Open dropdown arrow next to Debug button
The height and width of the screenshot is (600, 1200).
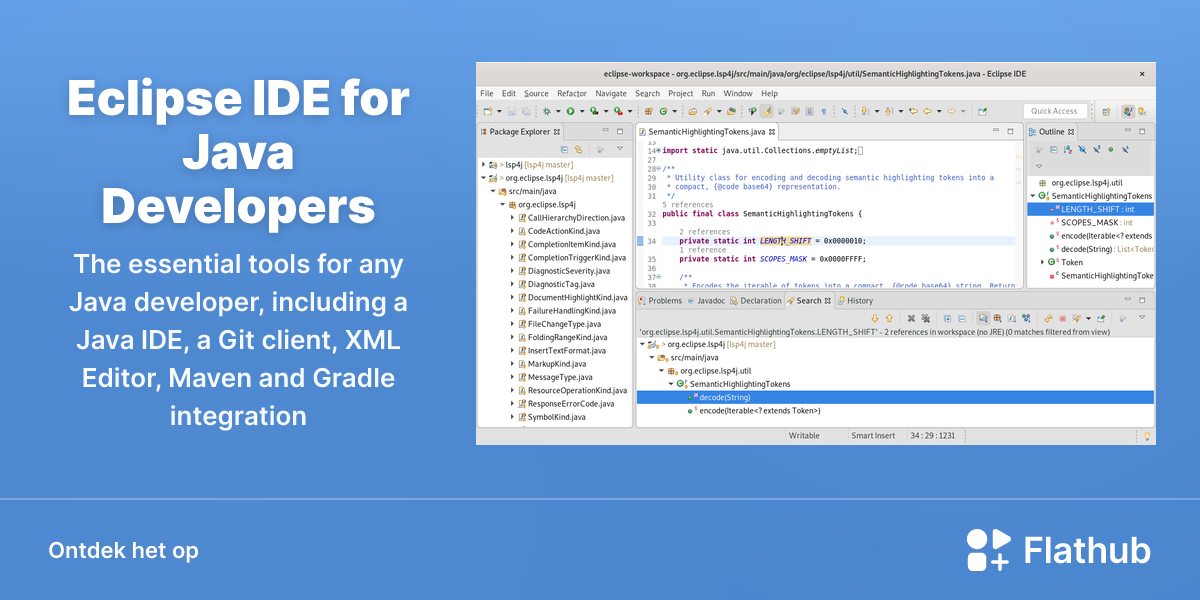pos(558,111)
